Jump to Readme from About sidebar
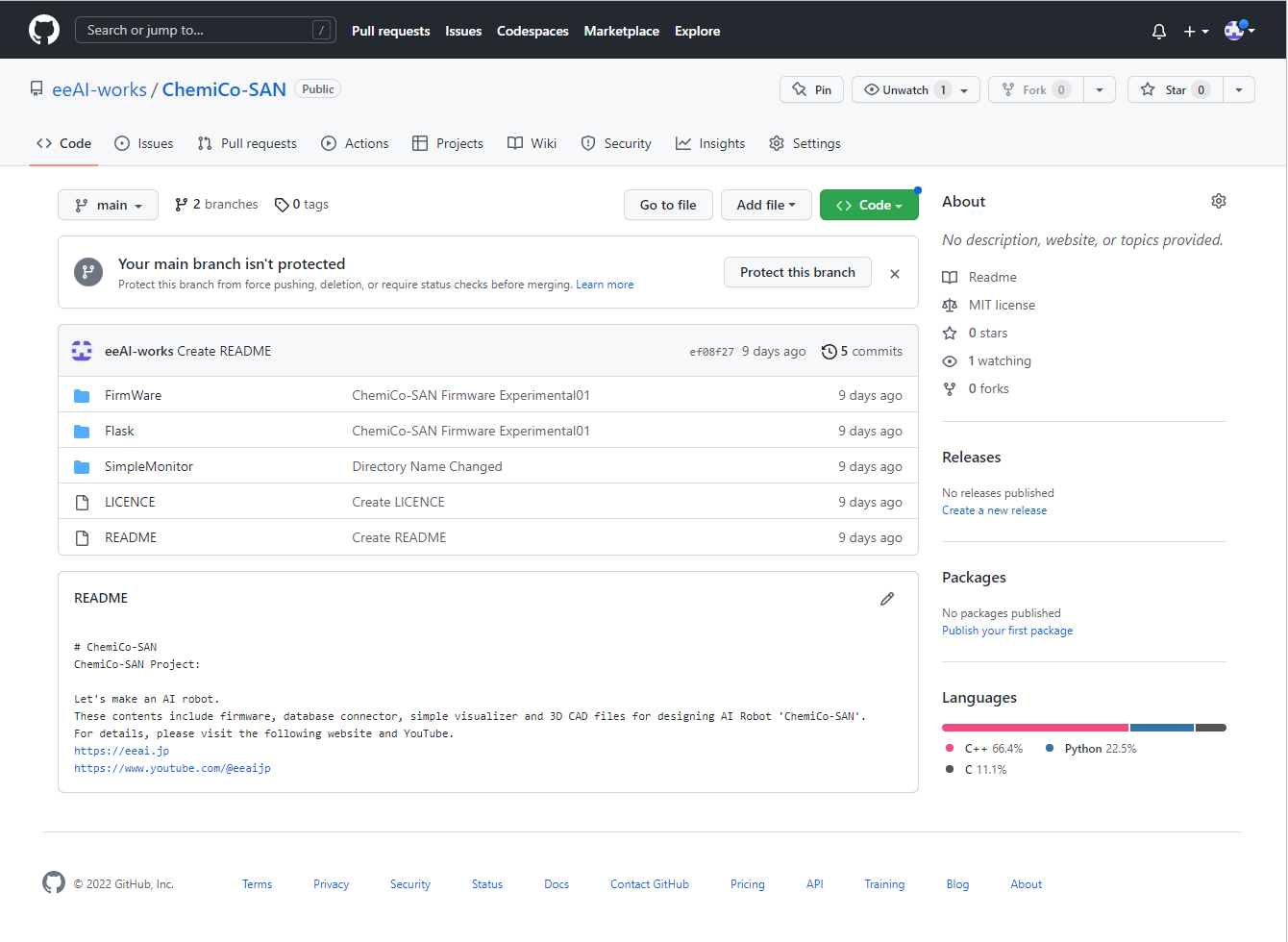The height and width of the screenshot is (942, 1288). click(x=979, y=277)
